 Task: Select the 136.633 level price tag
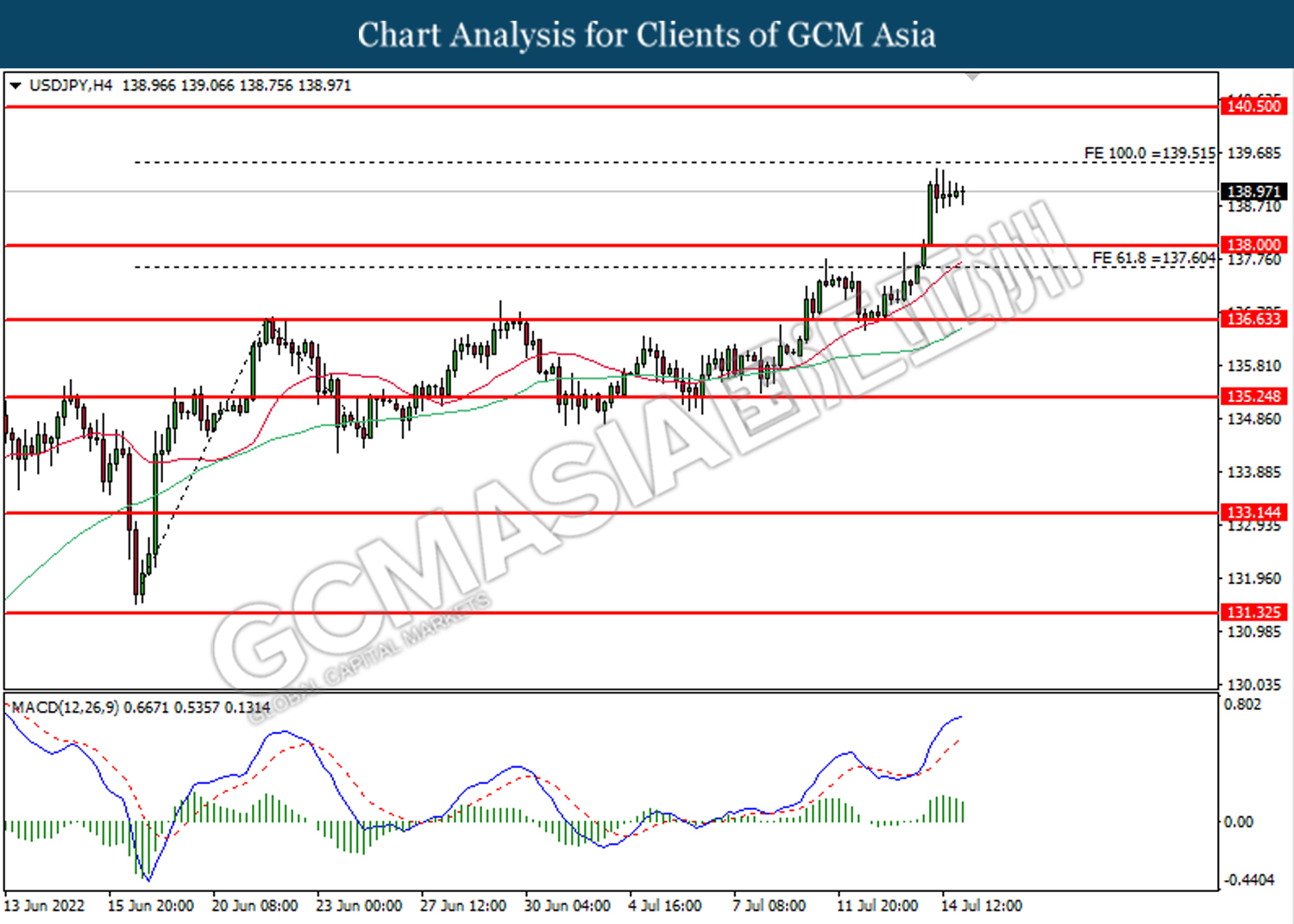pos(1253,319)
